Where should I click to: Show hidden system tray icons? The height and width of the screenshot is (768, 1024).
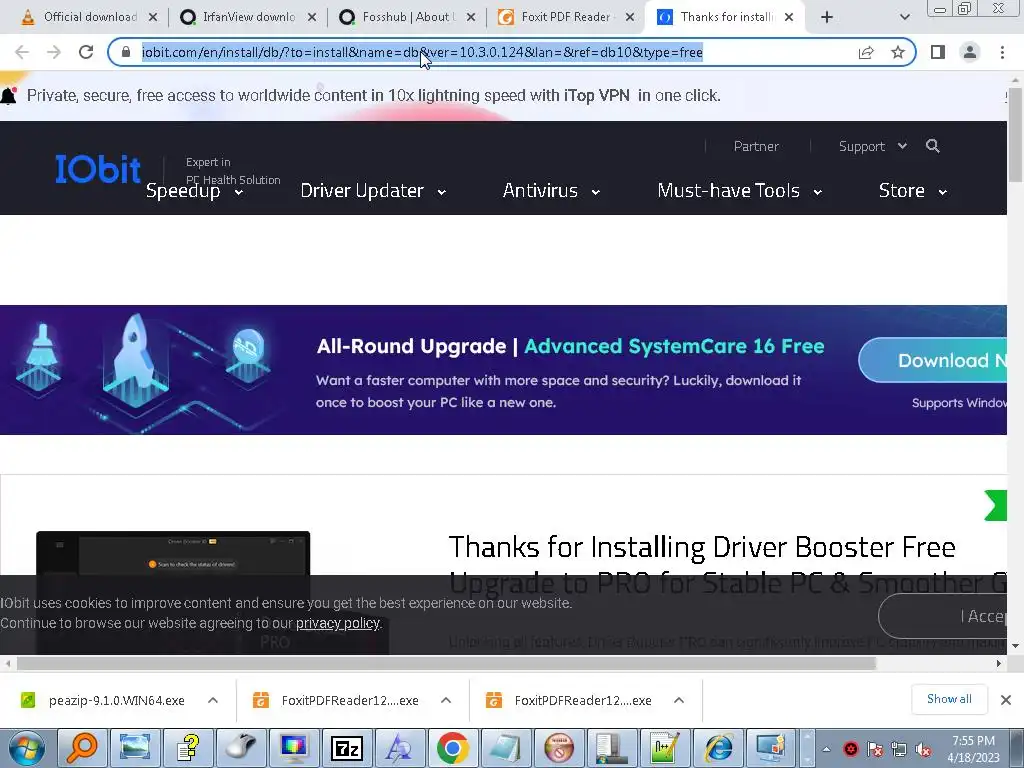click(x=826, y=750)
